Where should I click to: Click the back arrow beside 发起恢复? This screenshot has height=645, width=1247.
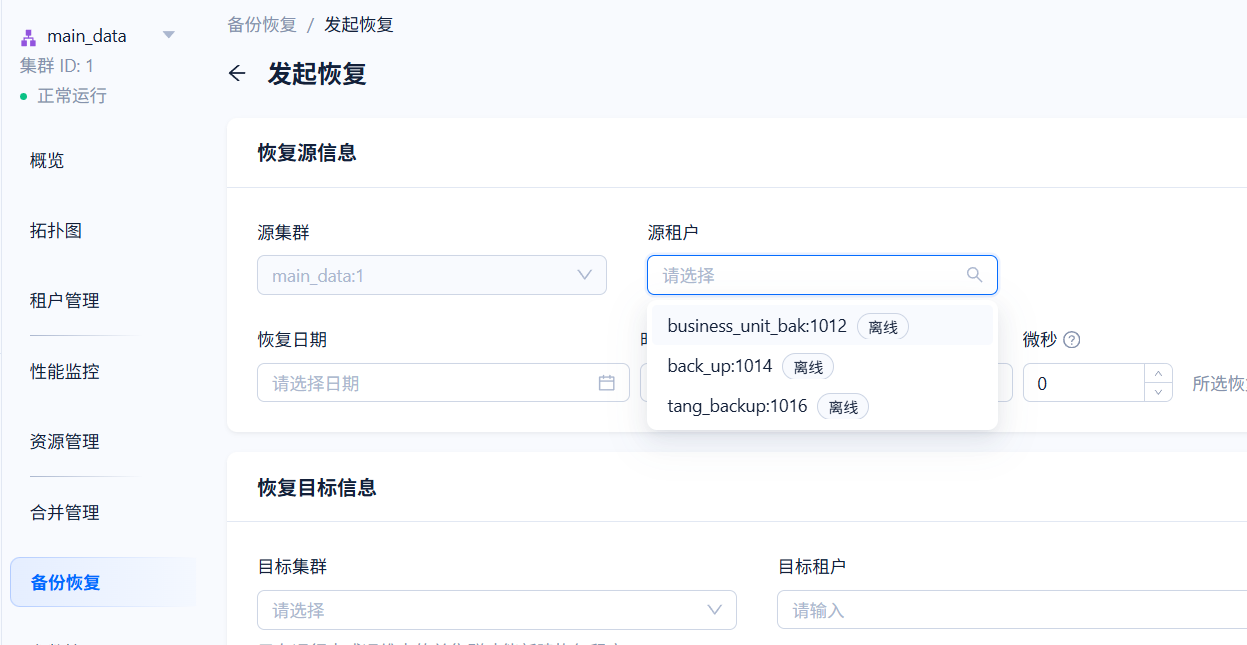[x=237, y=74]
